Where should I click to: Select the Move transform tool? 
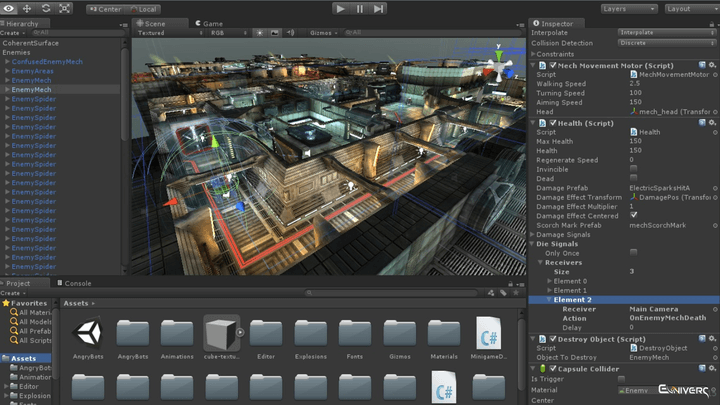click(27, 8)
